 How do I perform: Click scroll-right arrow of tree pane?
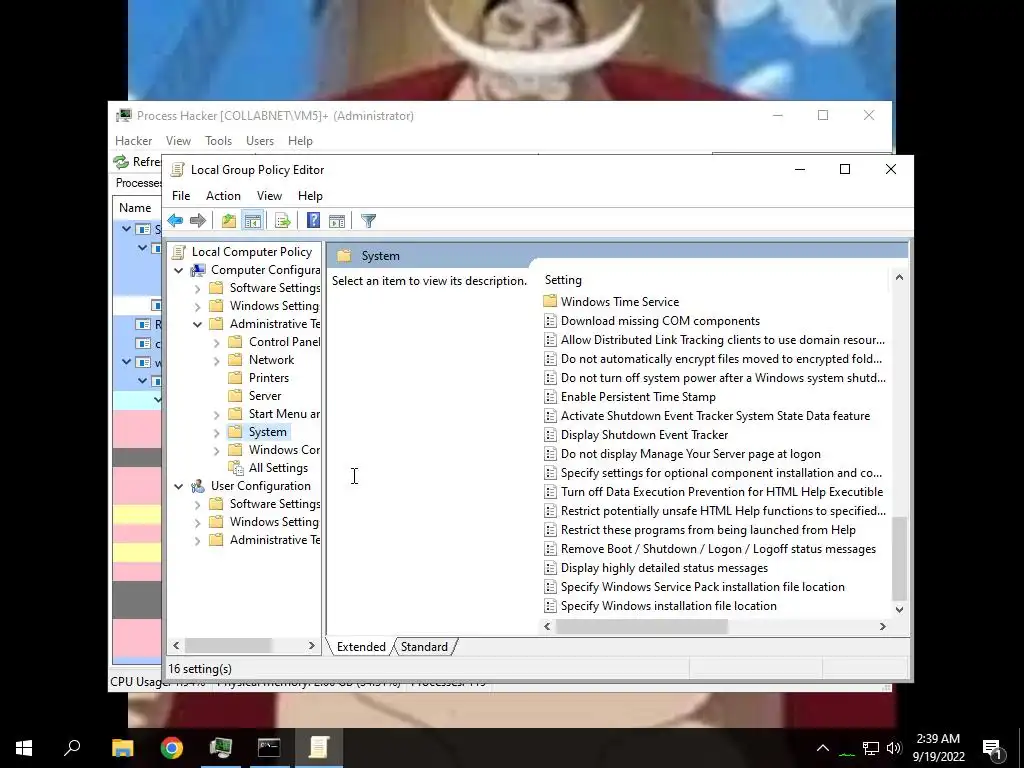312,645
